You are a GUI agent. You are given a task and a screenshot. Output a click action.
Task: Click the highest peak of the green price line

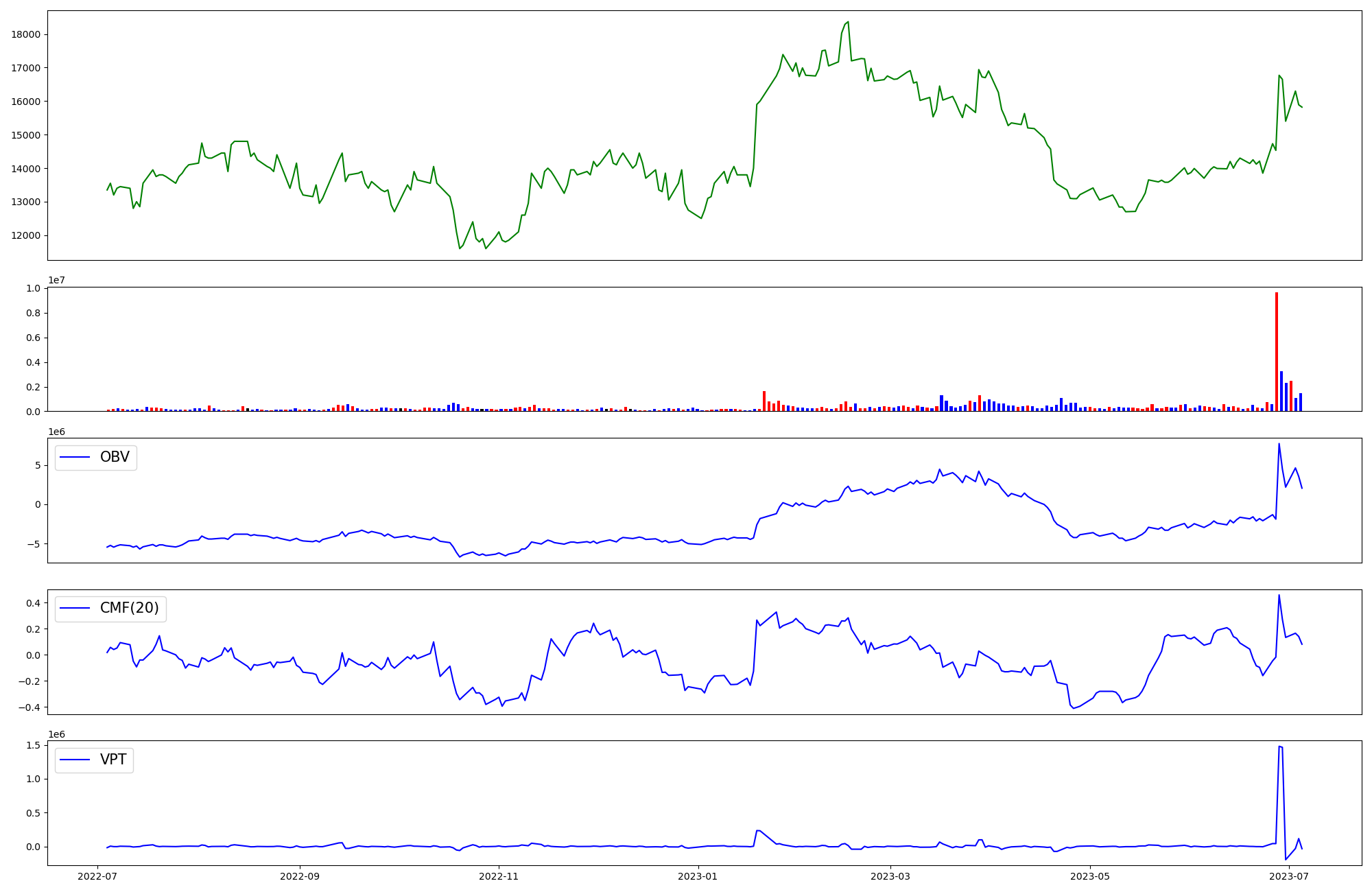coord(848,22)
